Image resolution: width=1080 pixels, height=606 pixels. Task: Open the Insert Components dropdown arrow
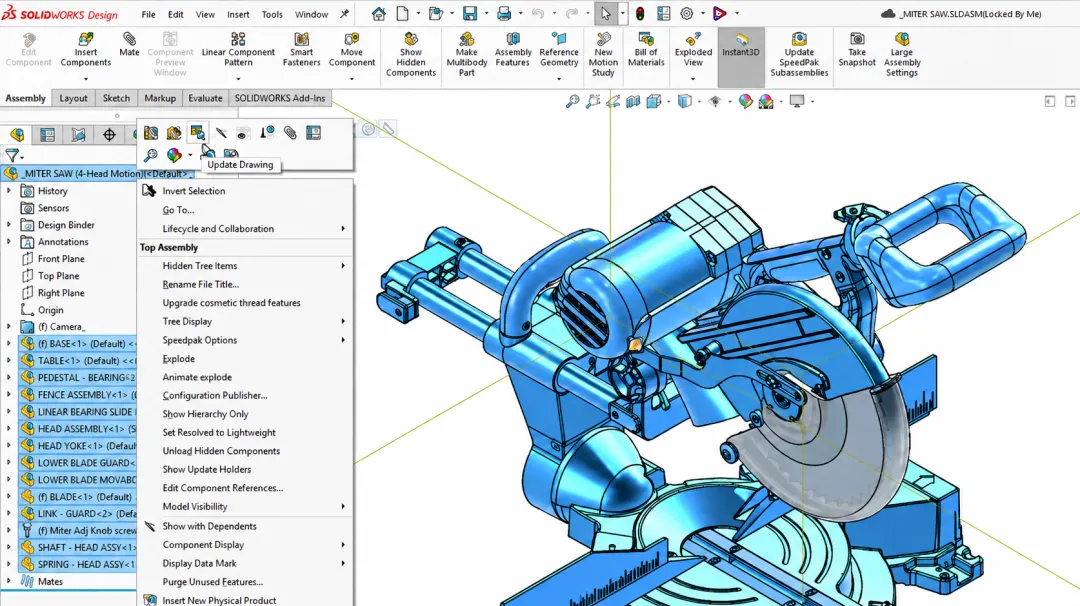pyautogui.click(x=85, y=79)
